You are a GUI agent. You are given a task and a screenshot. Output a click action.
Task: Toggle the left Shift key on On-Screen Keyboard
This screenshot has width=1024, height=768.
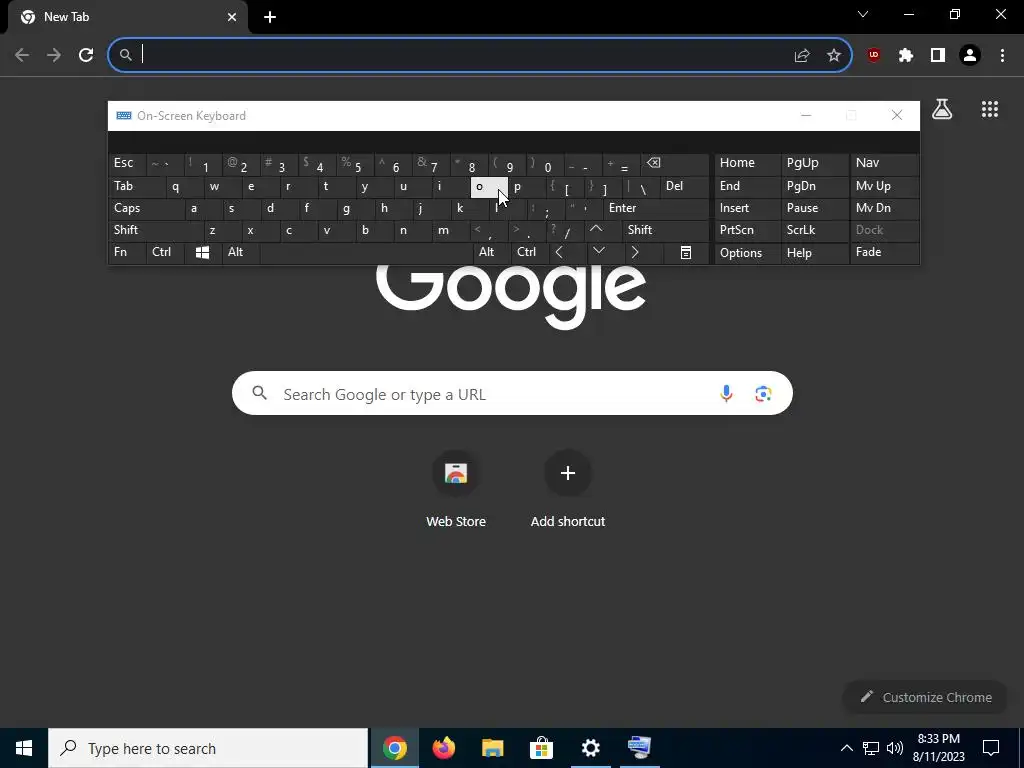(x=156, y=230)
